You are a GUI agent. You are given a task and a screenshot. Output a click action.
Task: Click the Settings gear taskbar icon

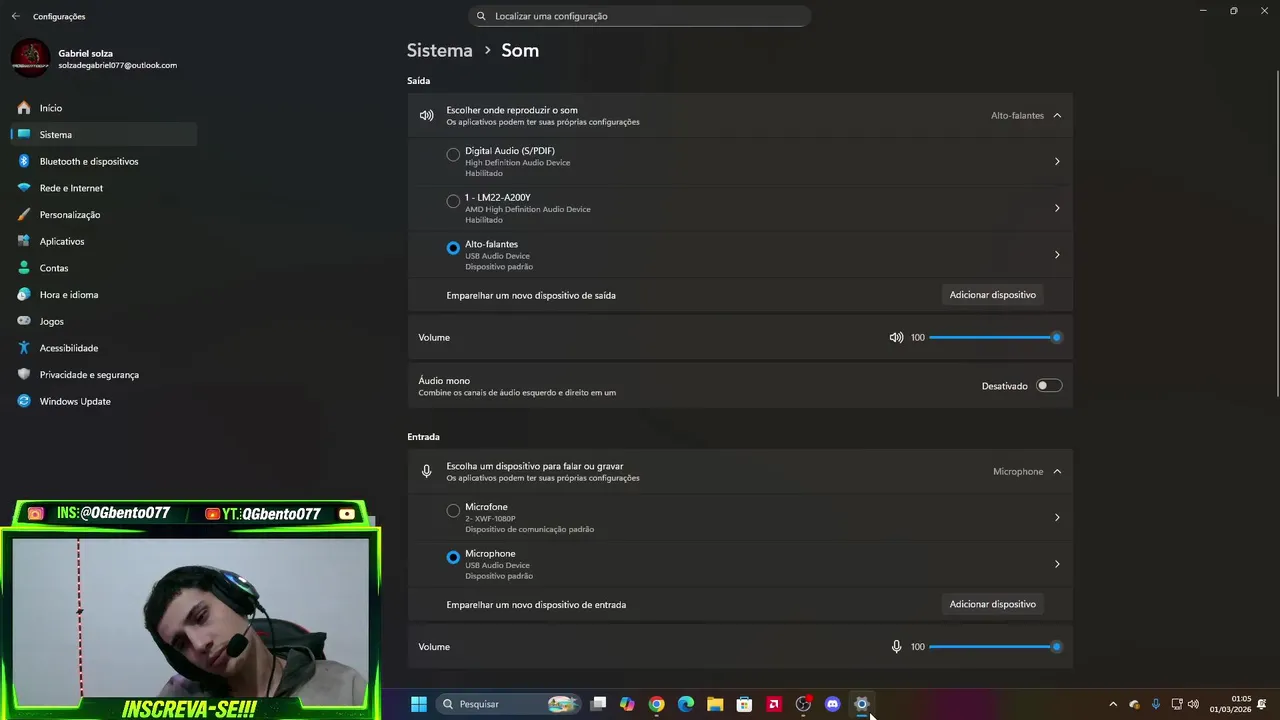(x=862, y=704)
